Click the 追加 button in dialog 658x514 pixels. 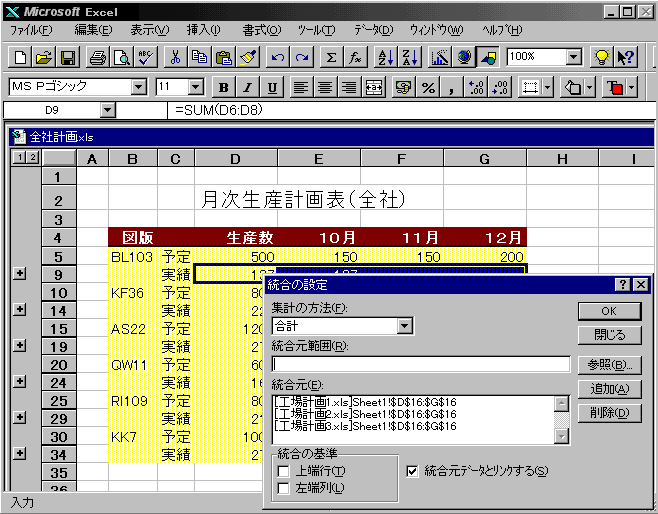(x=609, y=389)
